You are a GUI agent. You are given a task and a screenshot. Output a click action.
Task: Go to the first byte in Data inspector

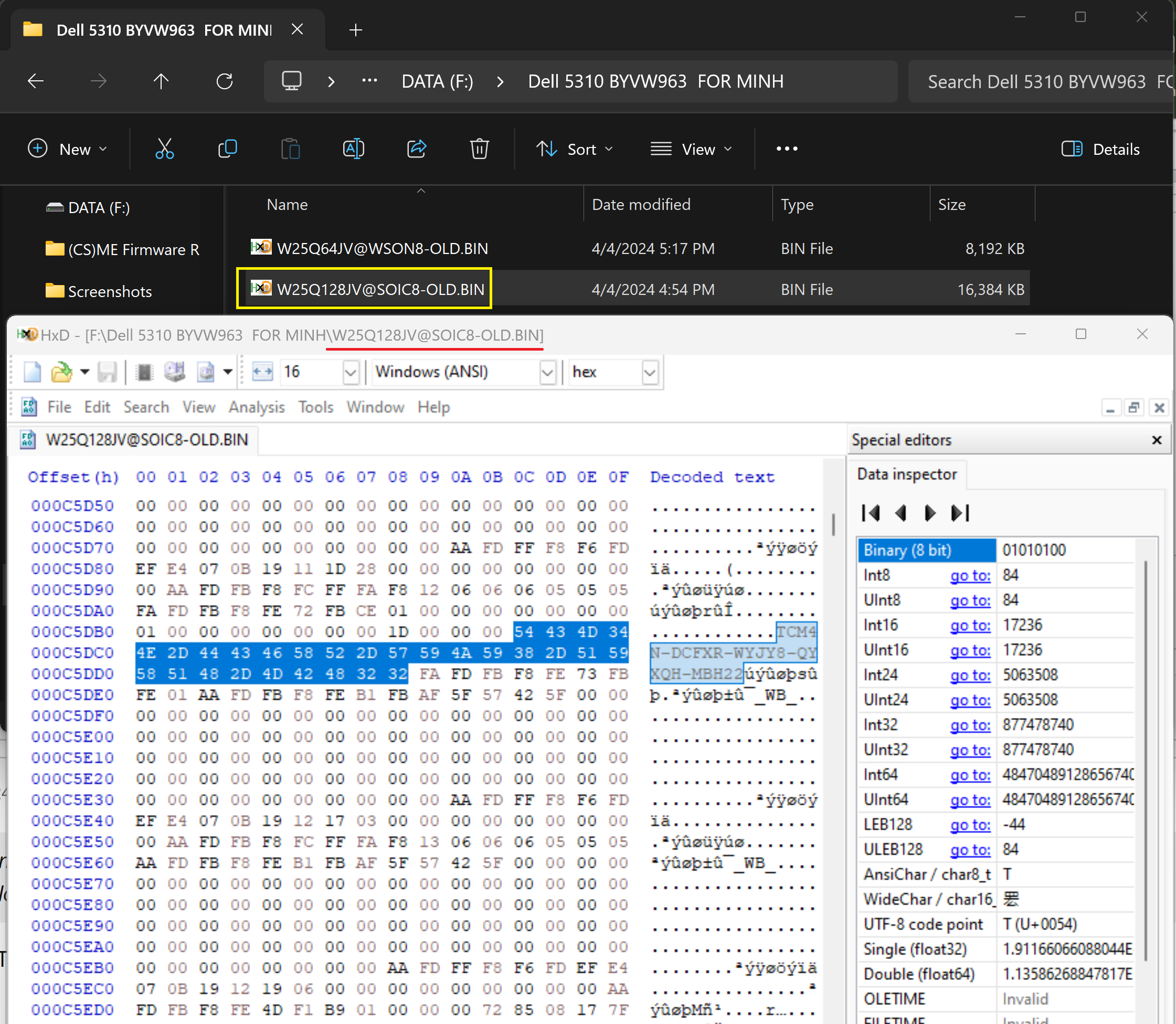870,513
